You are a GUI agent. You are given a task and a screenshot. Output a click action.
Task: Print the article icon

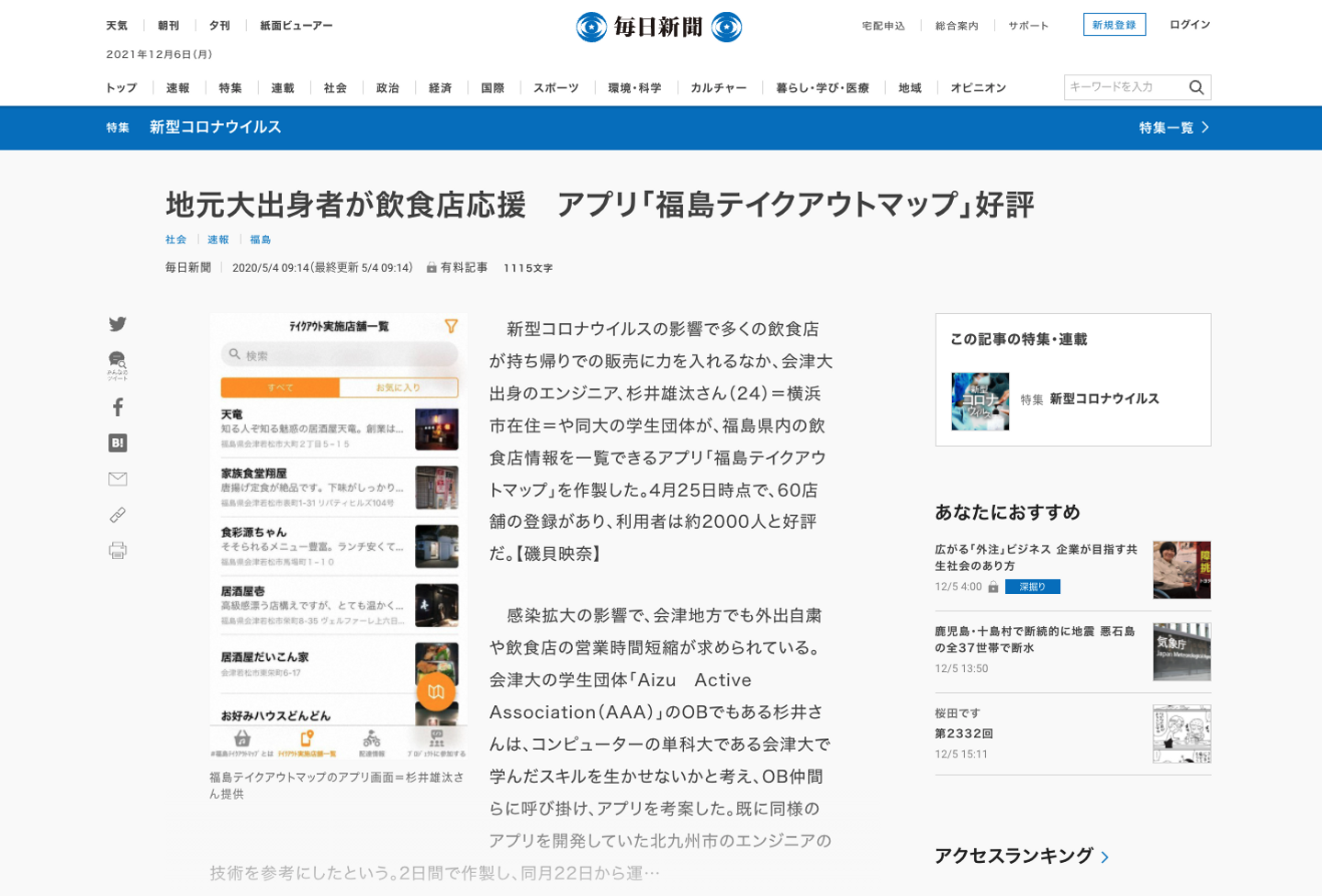tap(118, 550)
